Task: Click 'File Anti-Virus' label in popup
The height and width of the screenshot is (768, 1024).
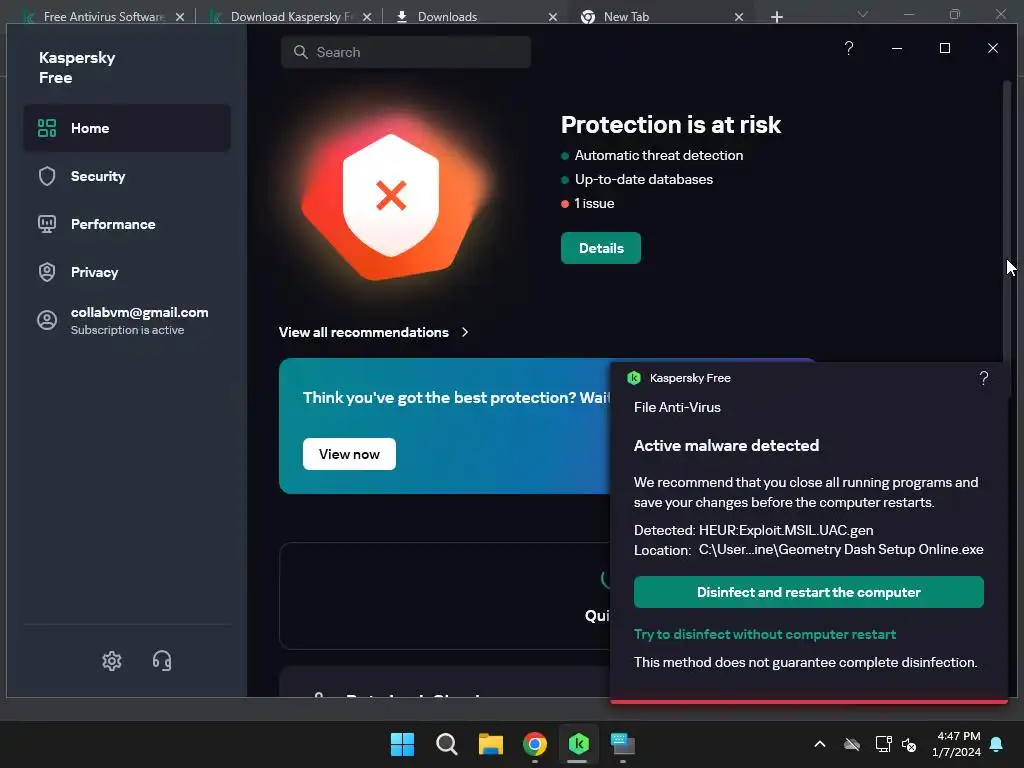Action: [677, 408]
